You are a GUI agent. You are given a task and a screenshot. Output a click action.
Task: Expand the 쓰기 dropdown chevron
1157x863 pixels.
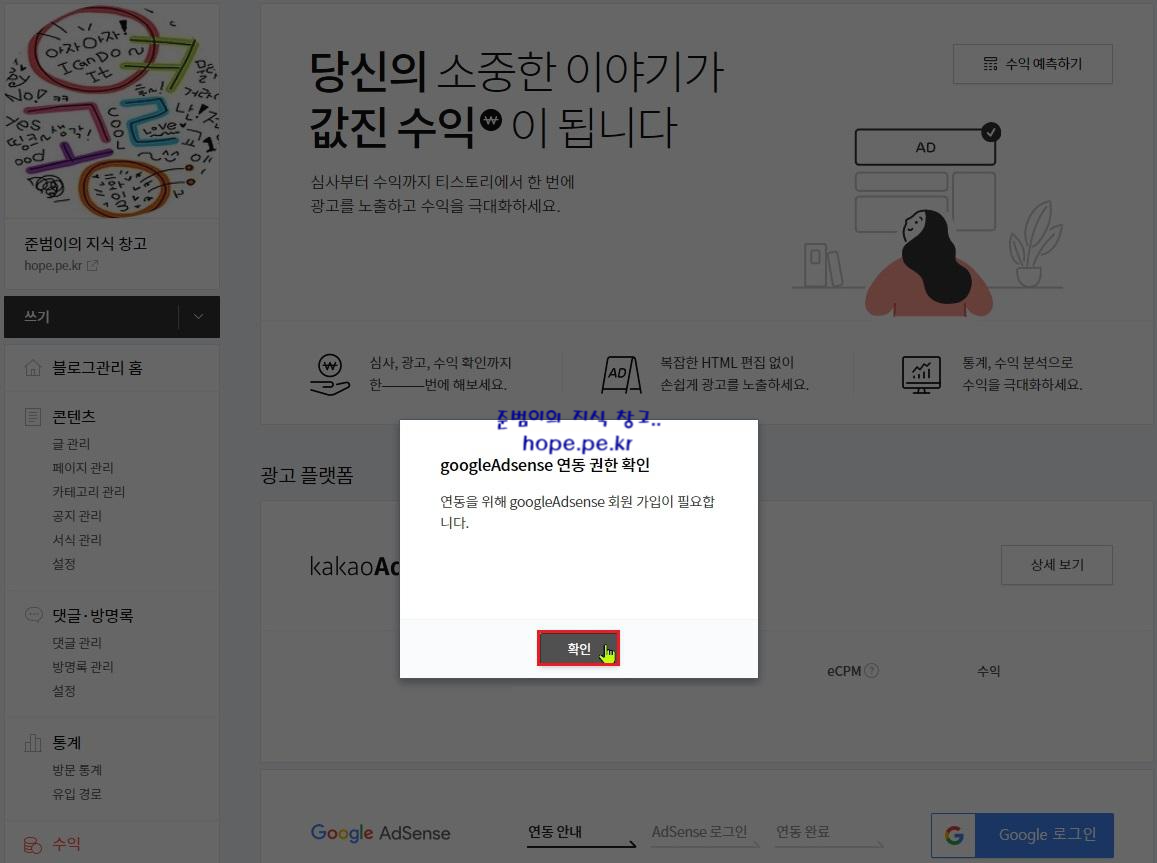click(x=198, y=316)
